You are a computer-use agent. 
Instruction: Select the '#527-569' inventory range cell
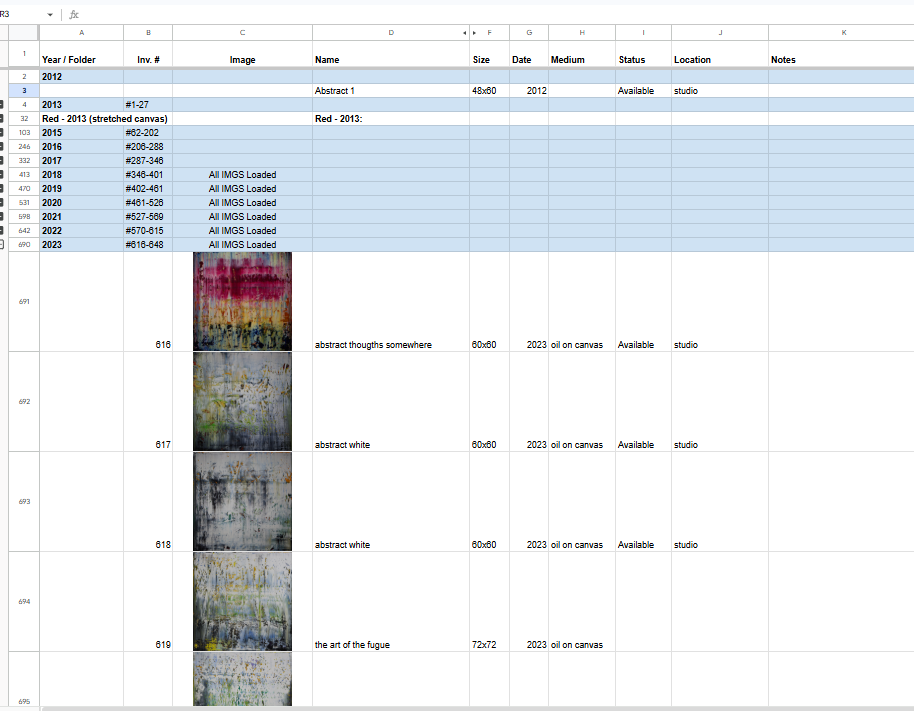click(148, 216)
